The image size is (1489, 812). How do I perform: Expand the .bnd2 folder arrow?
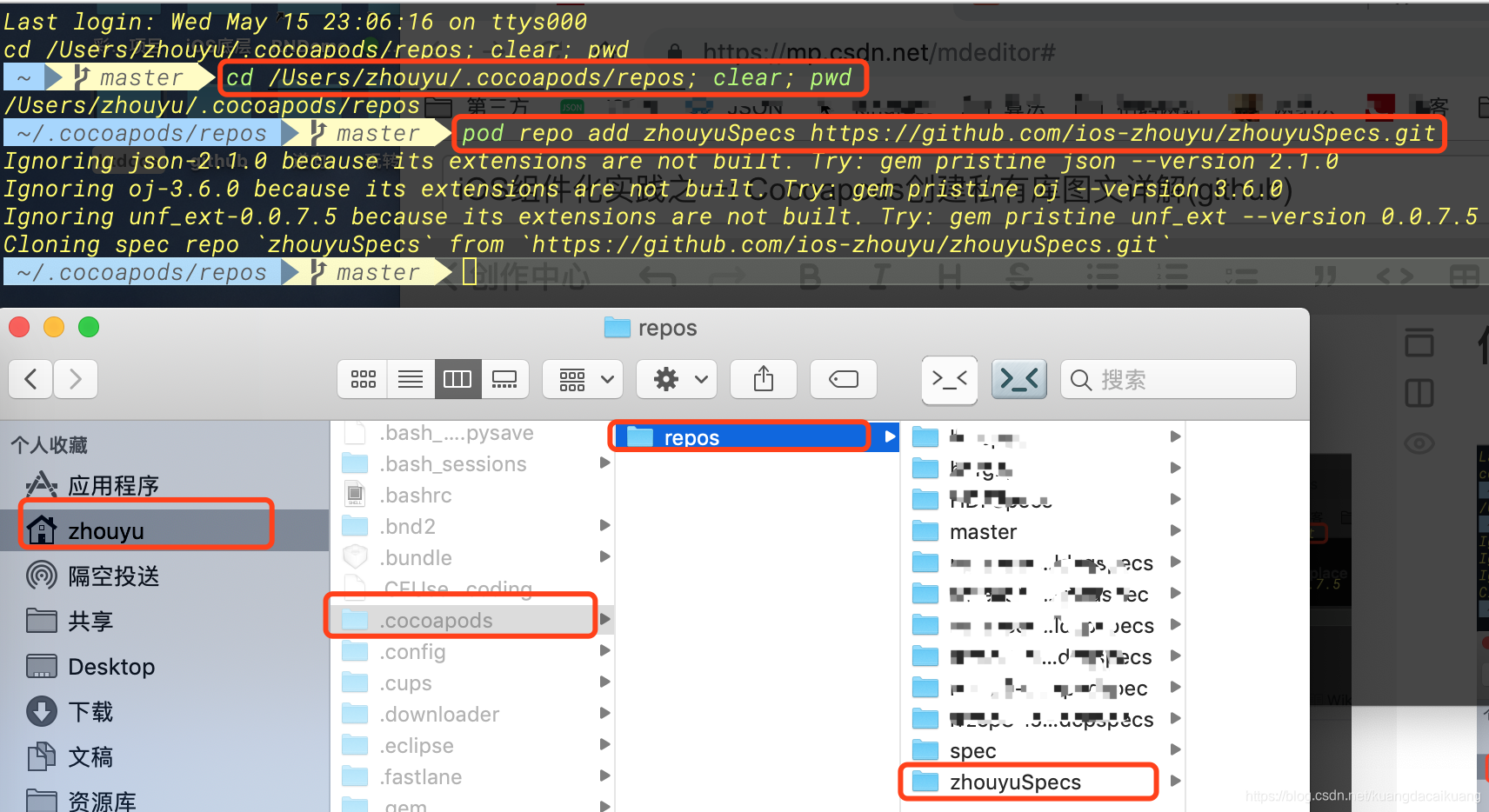[x=604, y=526]
